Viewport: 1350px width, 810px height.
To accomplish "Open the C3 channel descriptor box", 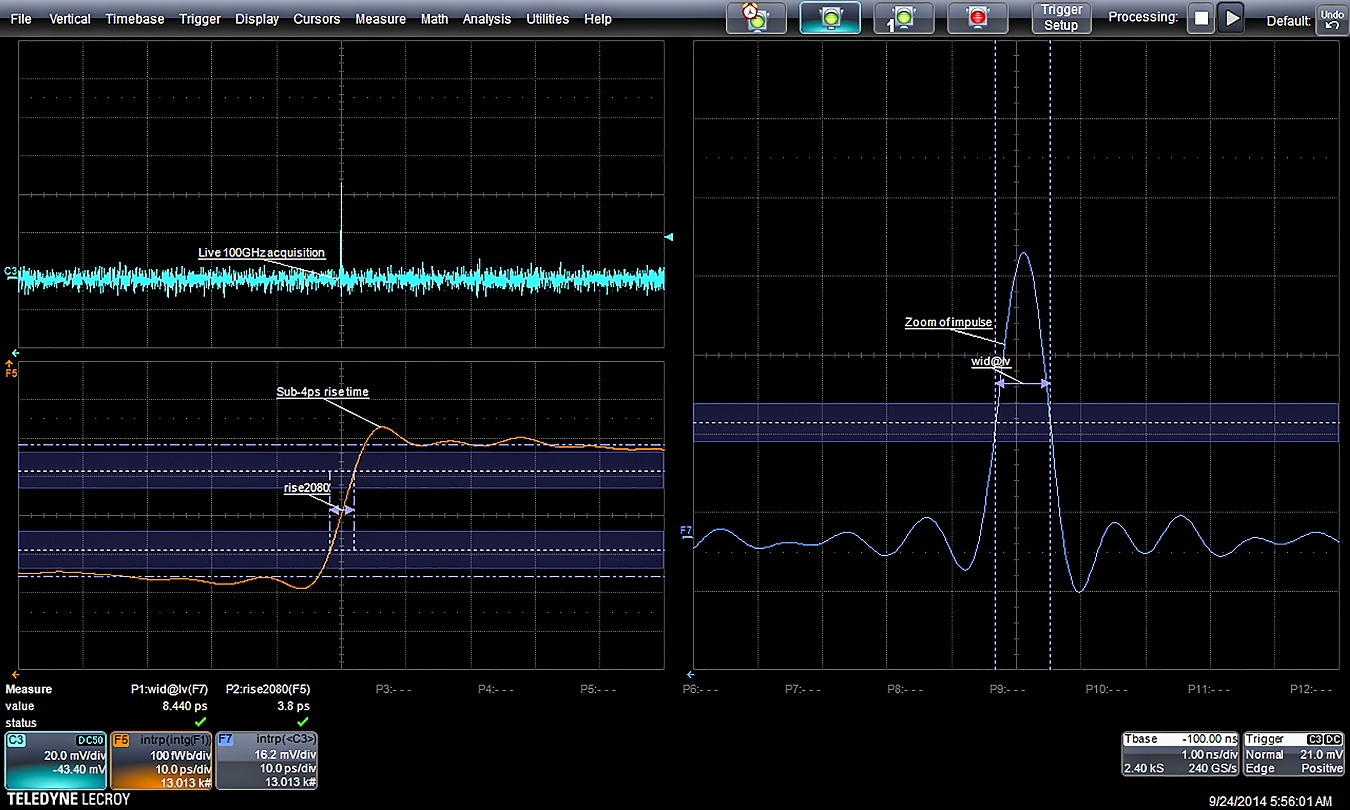I will (55, 761).
